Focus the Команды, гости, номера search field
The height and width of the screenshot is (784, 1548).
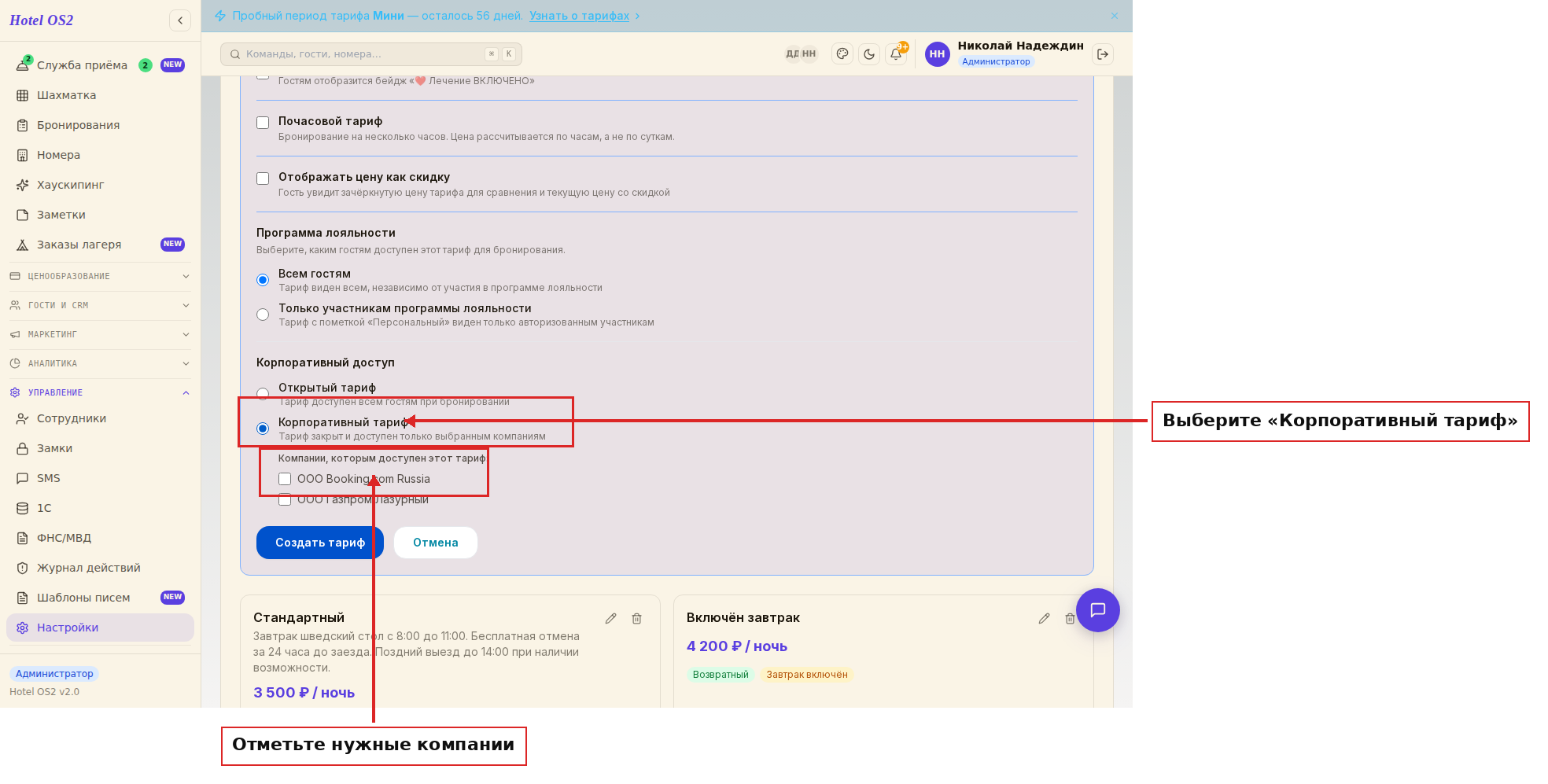coord(371,54)
